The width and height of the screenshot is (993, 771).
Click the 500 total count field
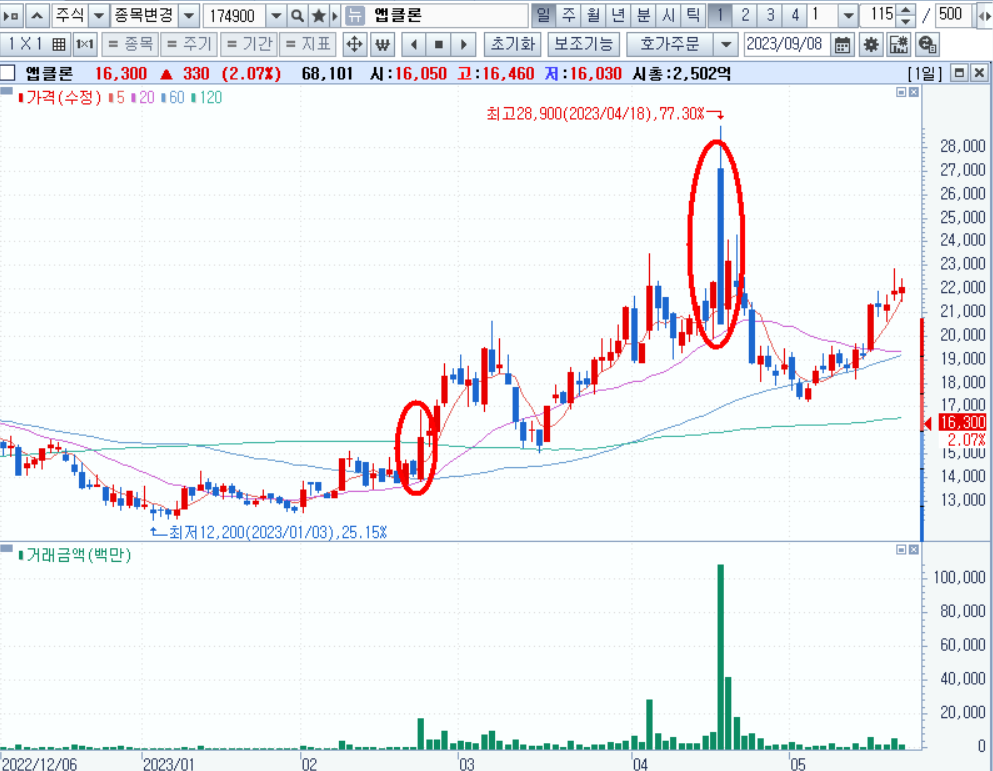click(x=954, y=15)
